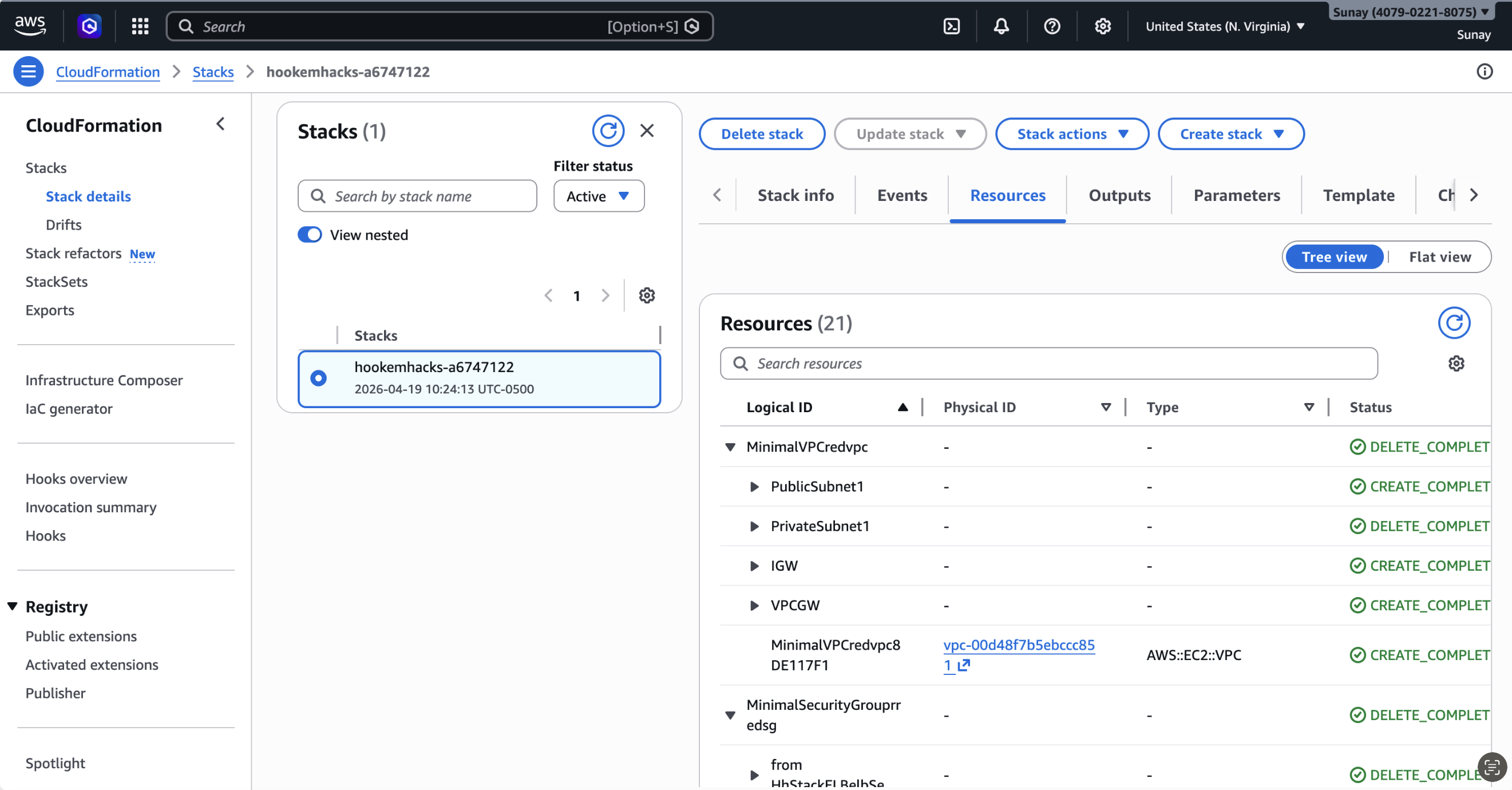Click the Search resources field
Viewport: 1512px width, 790px height.
coord(1048,364)
